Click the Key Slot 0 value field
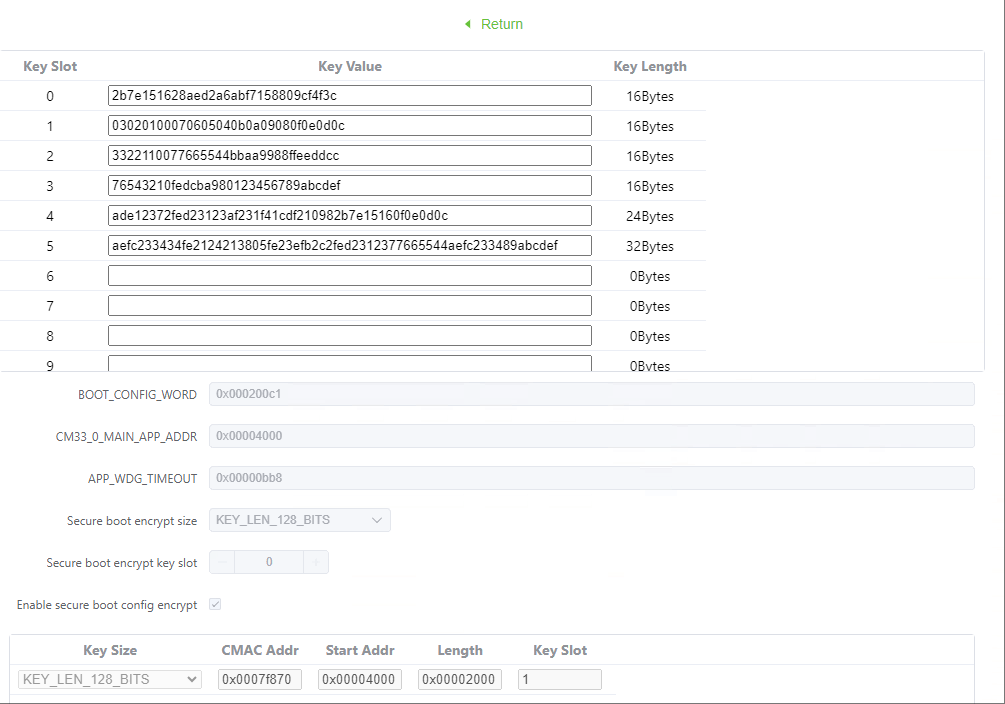The width and height of the screenshot is (1005, 704). pyautogui.click(x=349, y=96)
